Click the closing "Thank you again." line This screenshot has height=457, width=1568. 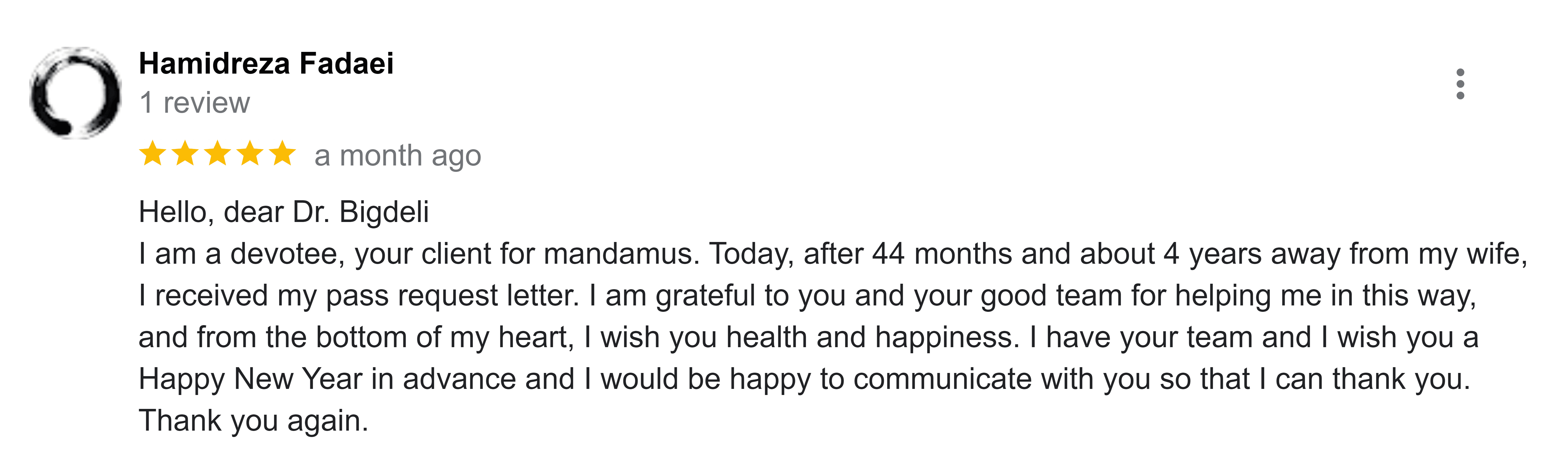(x=253, y=421)
